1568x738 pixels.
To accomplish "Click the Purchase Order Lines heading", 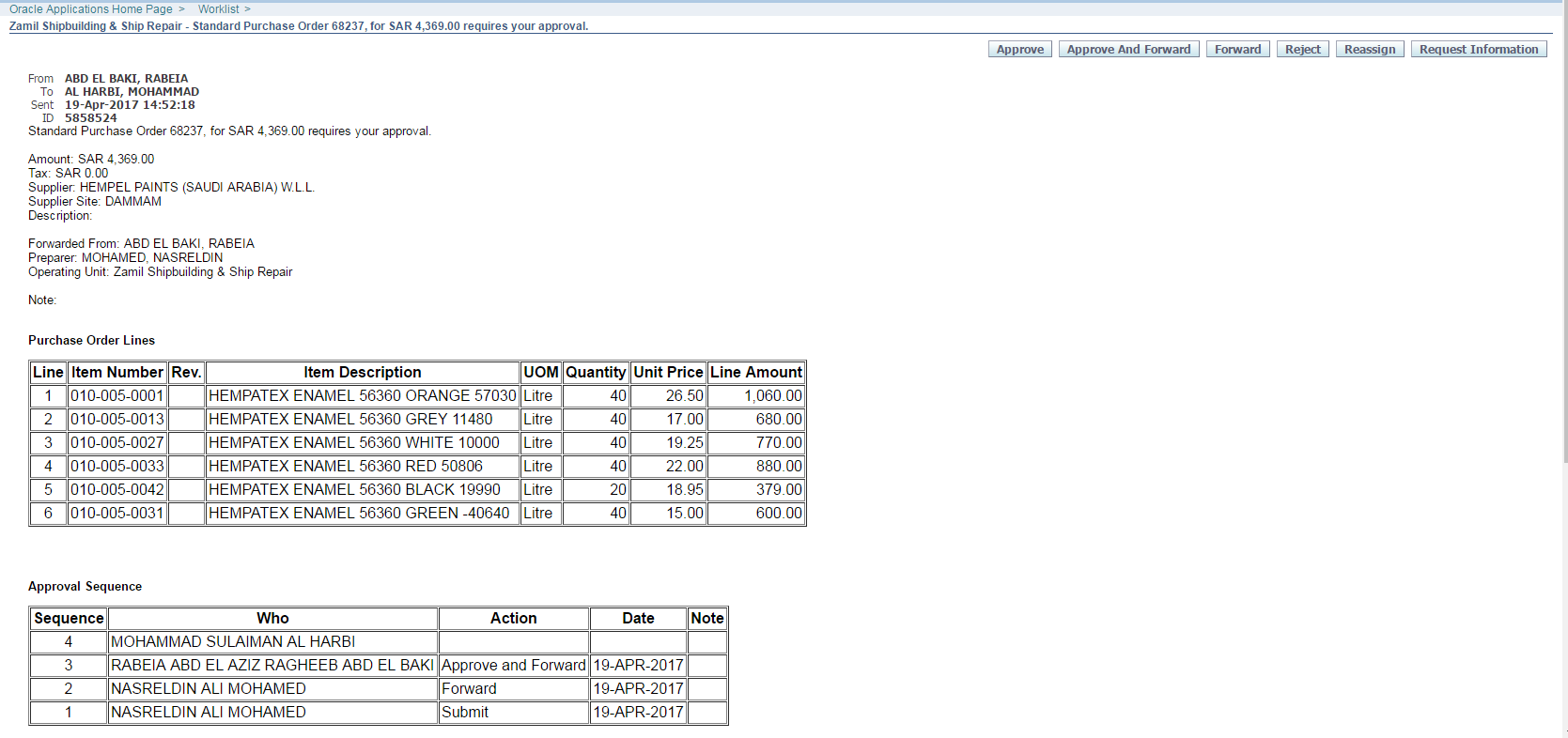I will coord(91,340).
